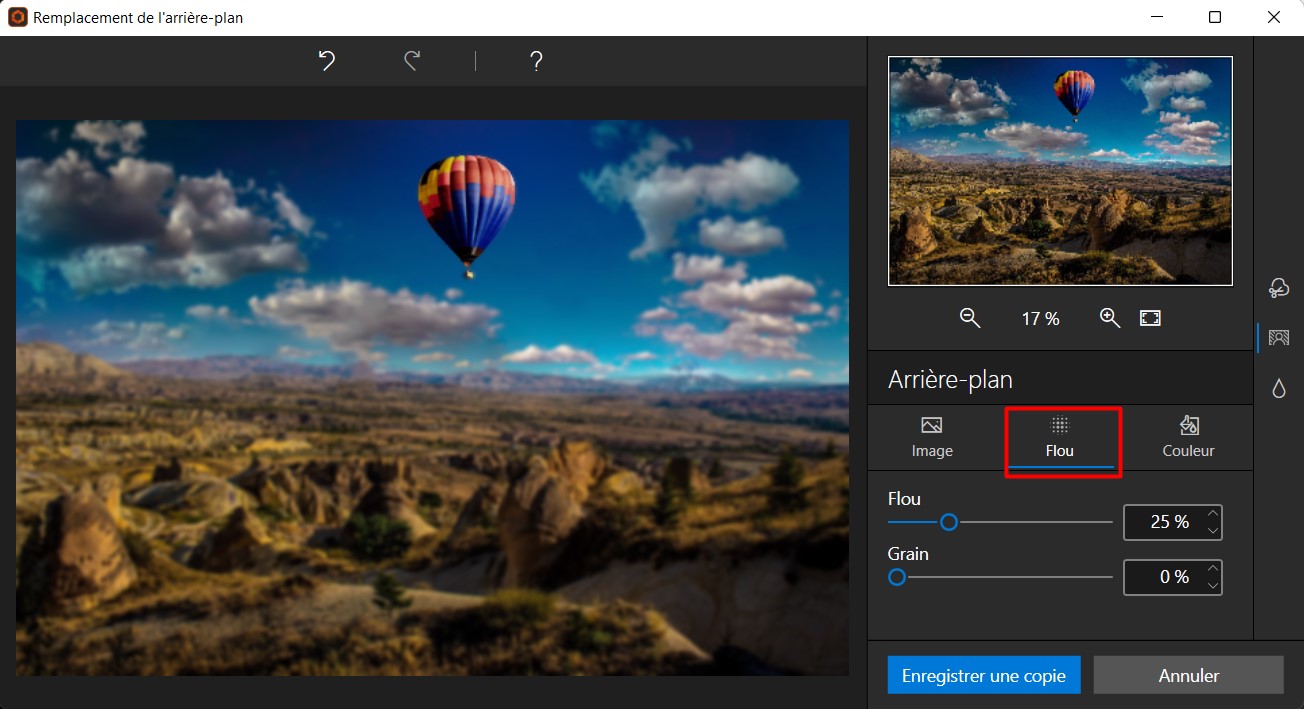Switch to the Couleur tab
This screenshot has width=1304, height=709.
coord(1188,438)
